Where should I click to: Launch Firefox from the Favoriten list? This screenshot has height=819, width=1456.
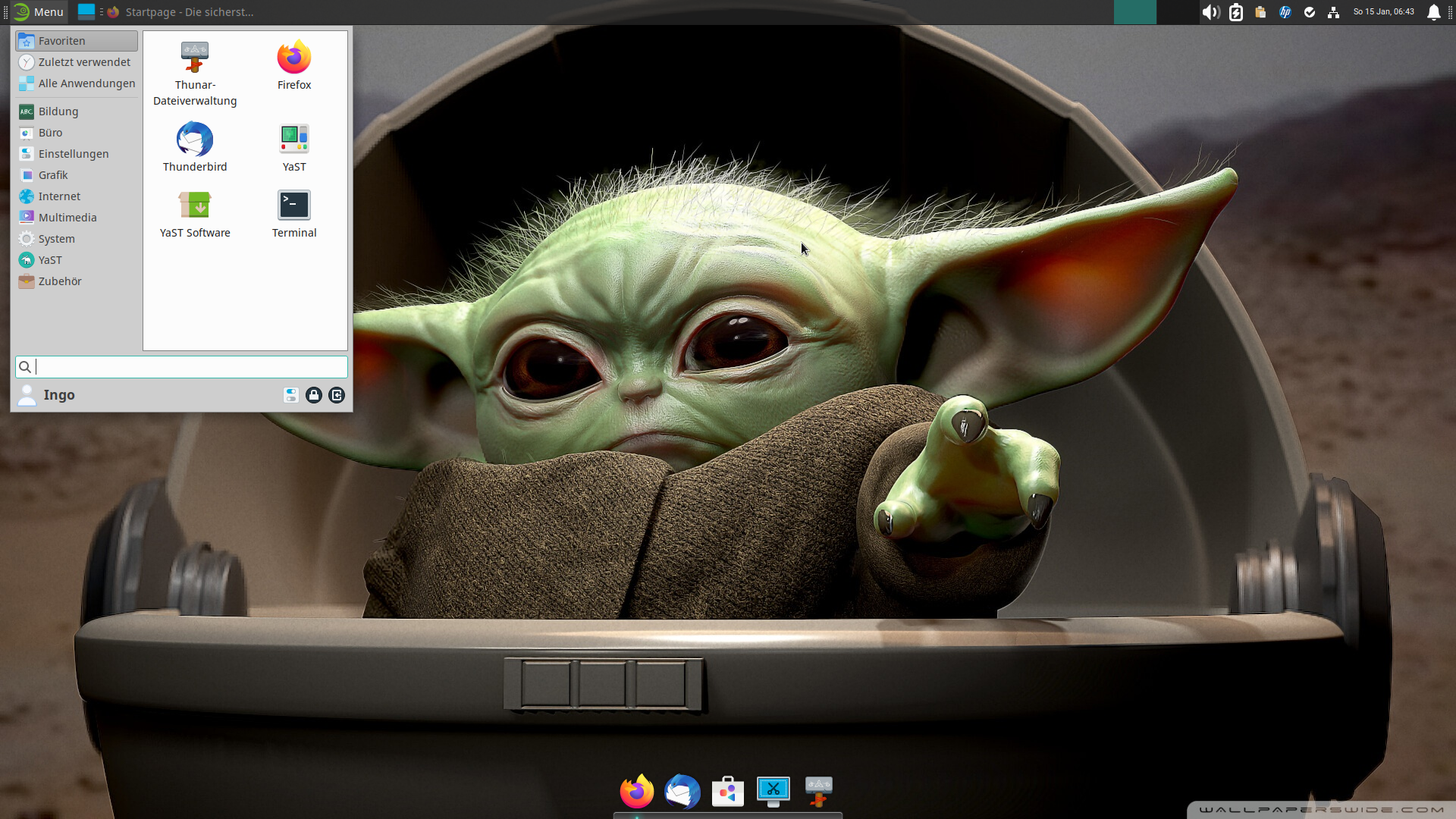point(293,64)
